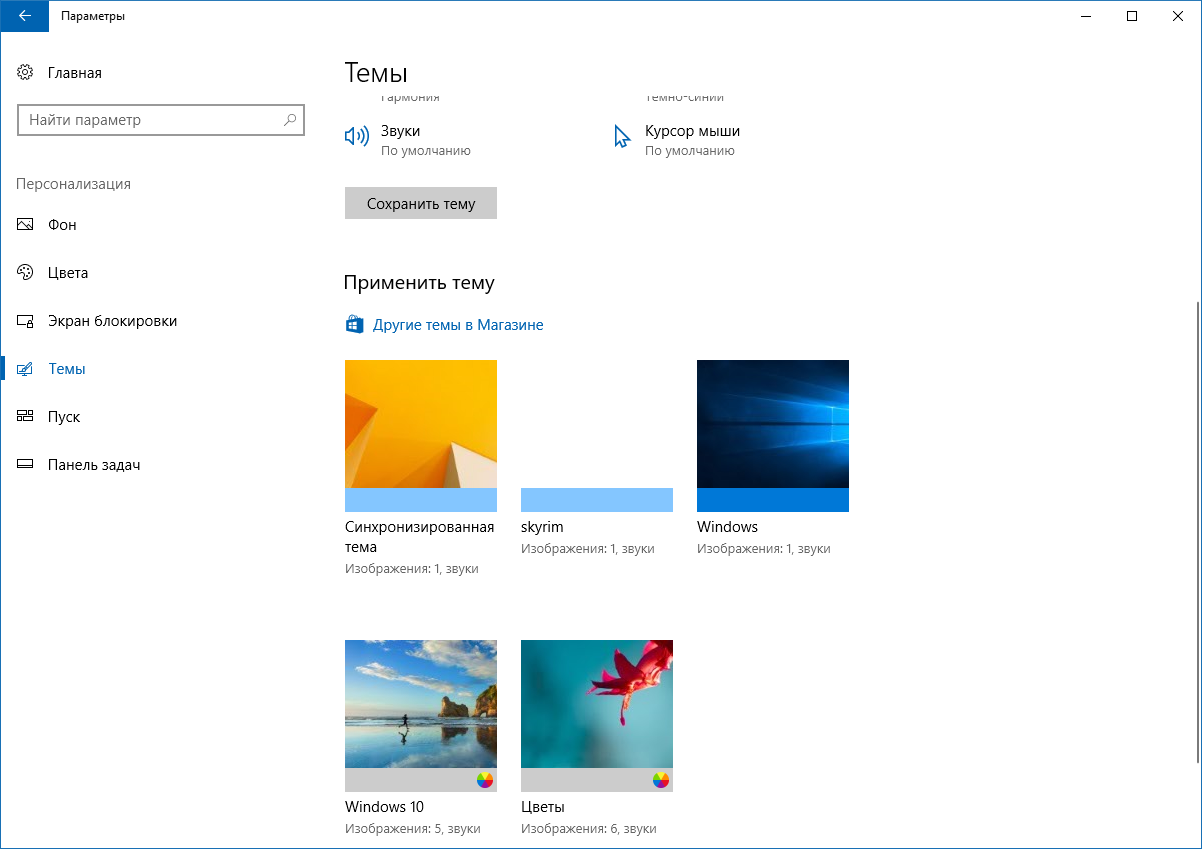This screenshot has width=1202, height=849.
Task: Click the Экран блокировки monitor icon
Action: point(26,321)
